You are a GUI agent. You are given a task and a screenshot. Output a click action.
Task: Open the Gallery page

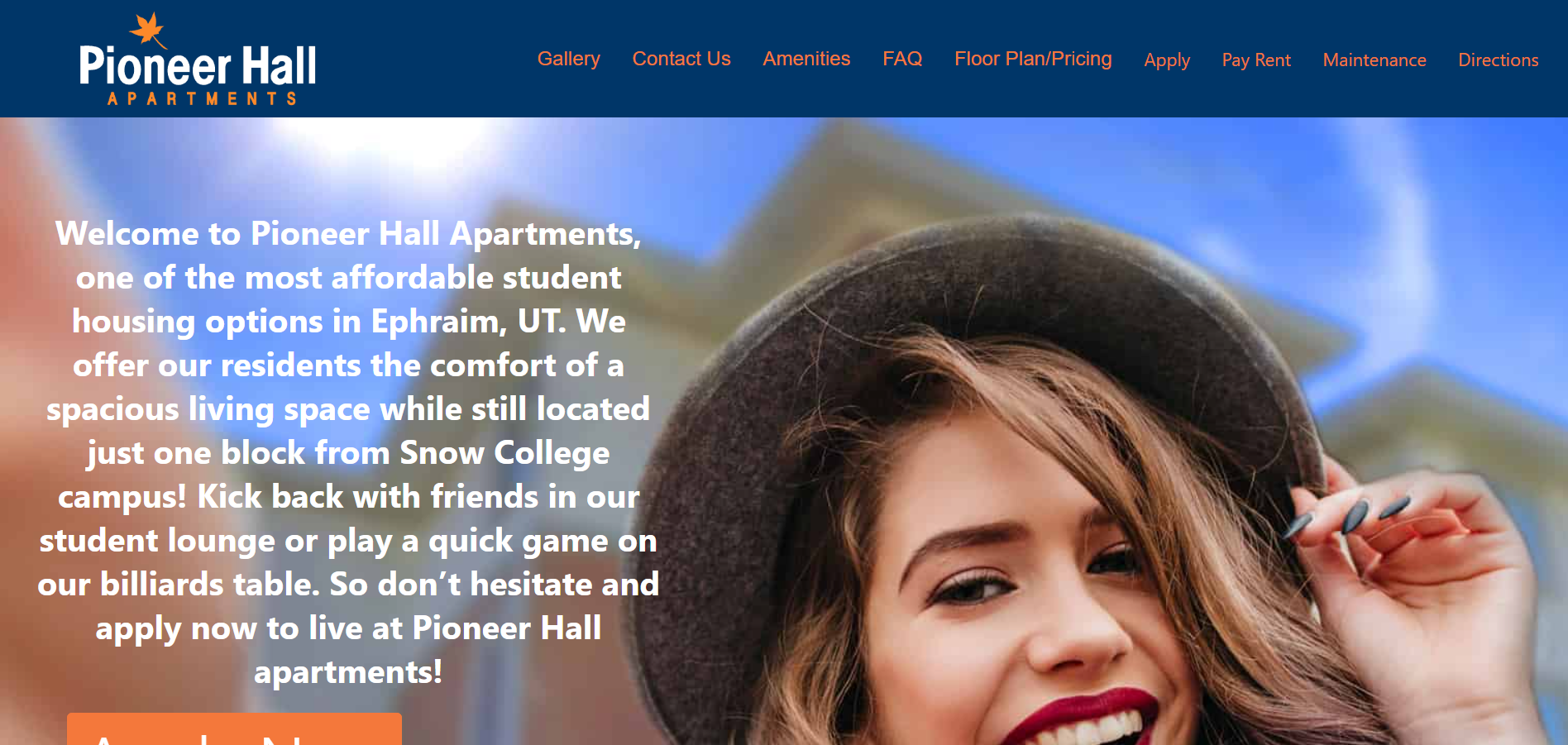coord(568,59)
